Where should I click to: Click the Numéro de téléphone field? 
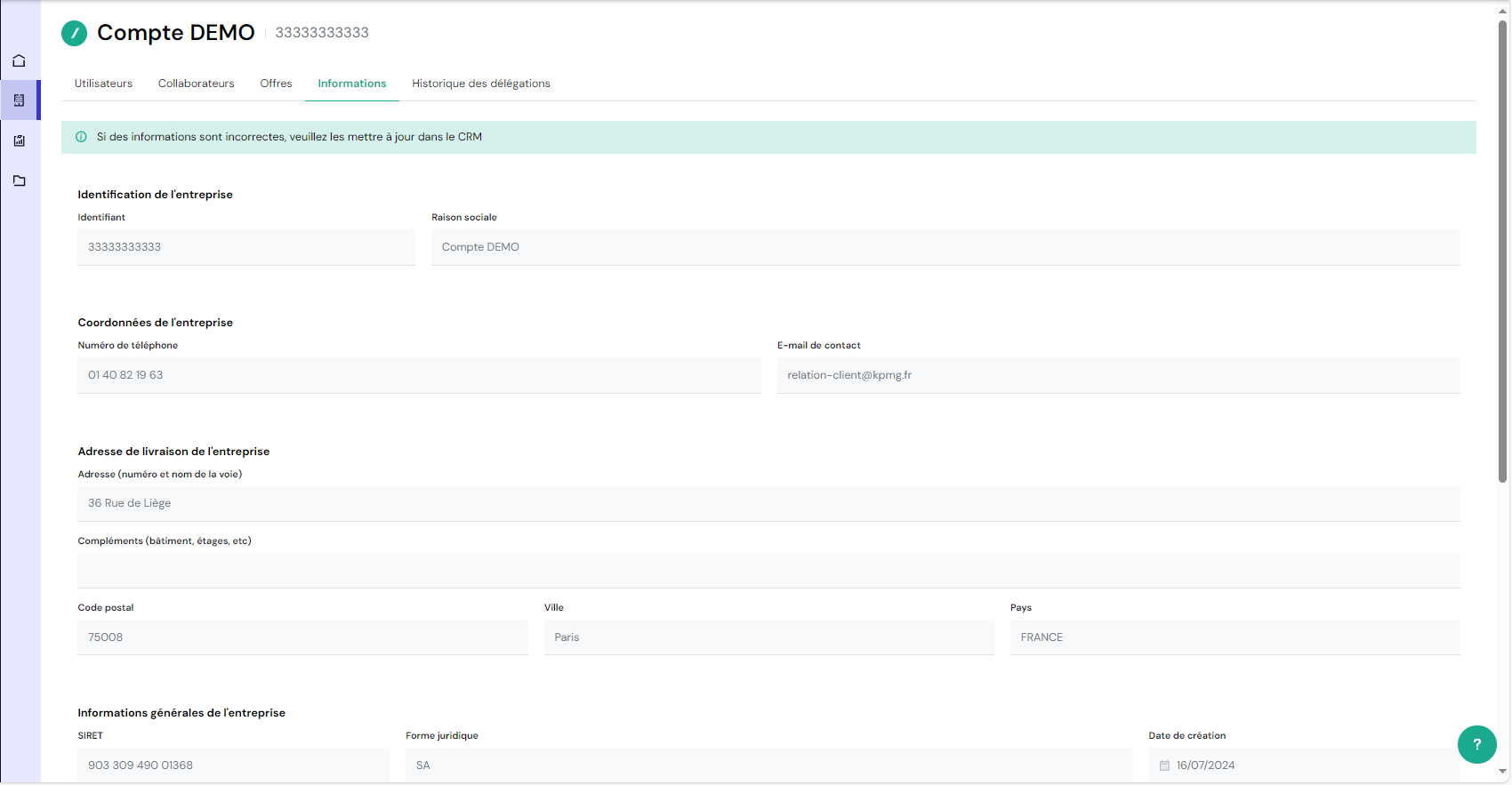(x=419, y=375)
